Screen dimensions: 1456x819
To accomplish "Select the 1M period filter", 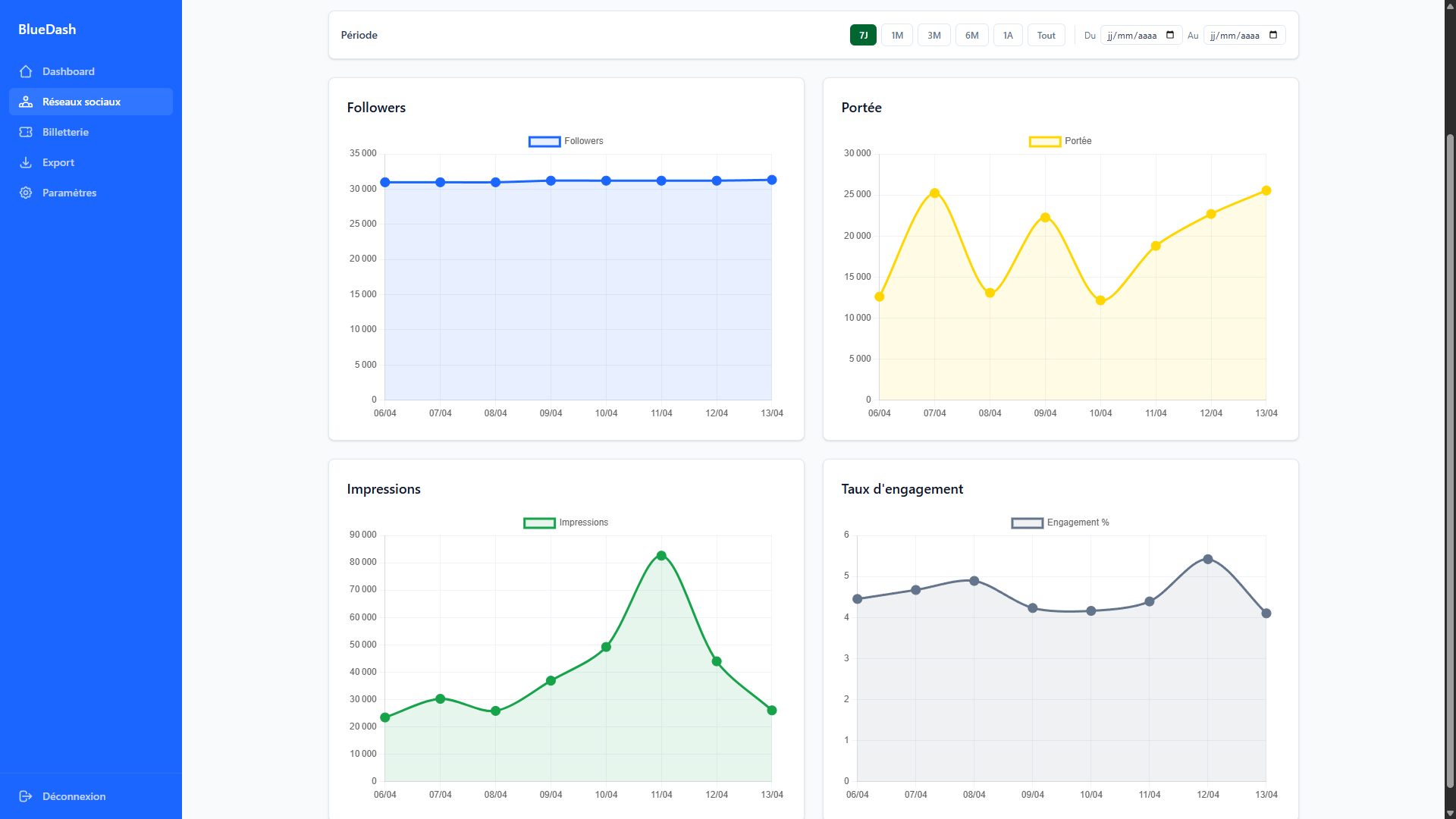I will [897, 35].
